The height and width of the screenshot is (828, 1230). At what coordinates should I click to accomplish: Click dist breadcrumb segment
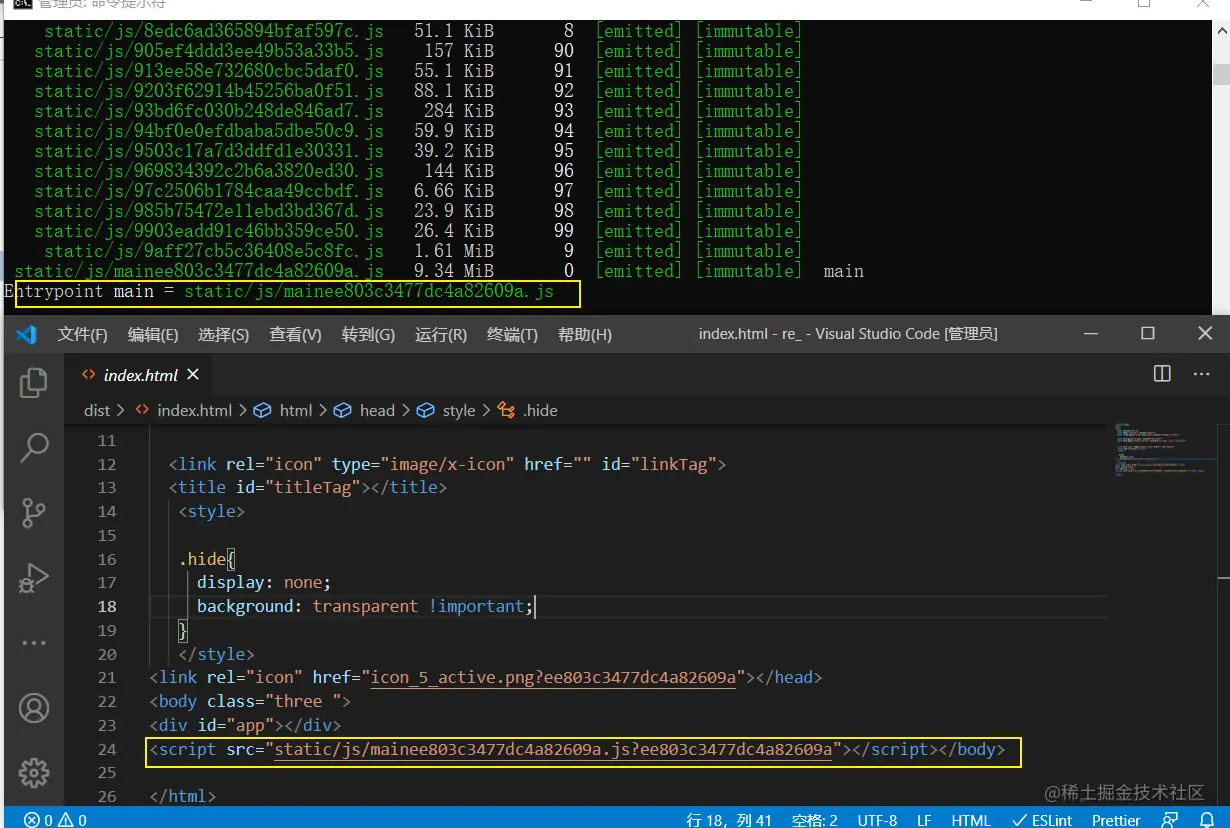96,410
